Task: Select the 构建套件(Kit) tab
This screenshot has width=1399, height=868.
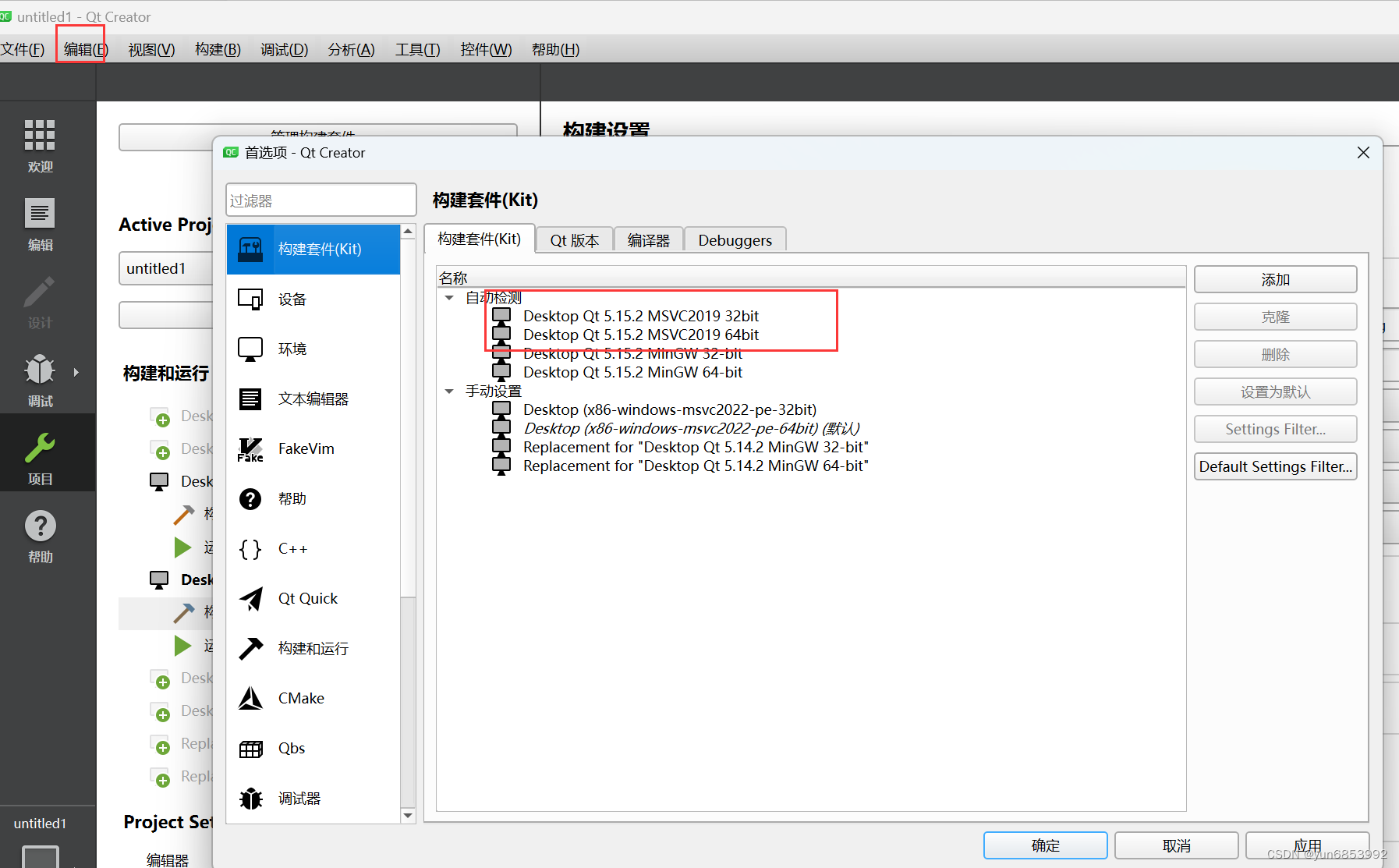Action: [x=480, y=239]
